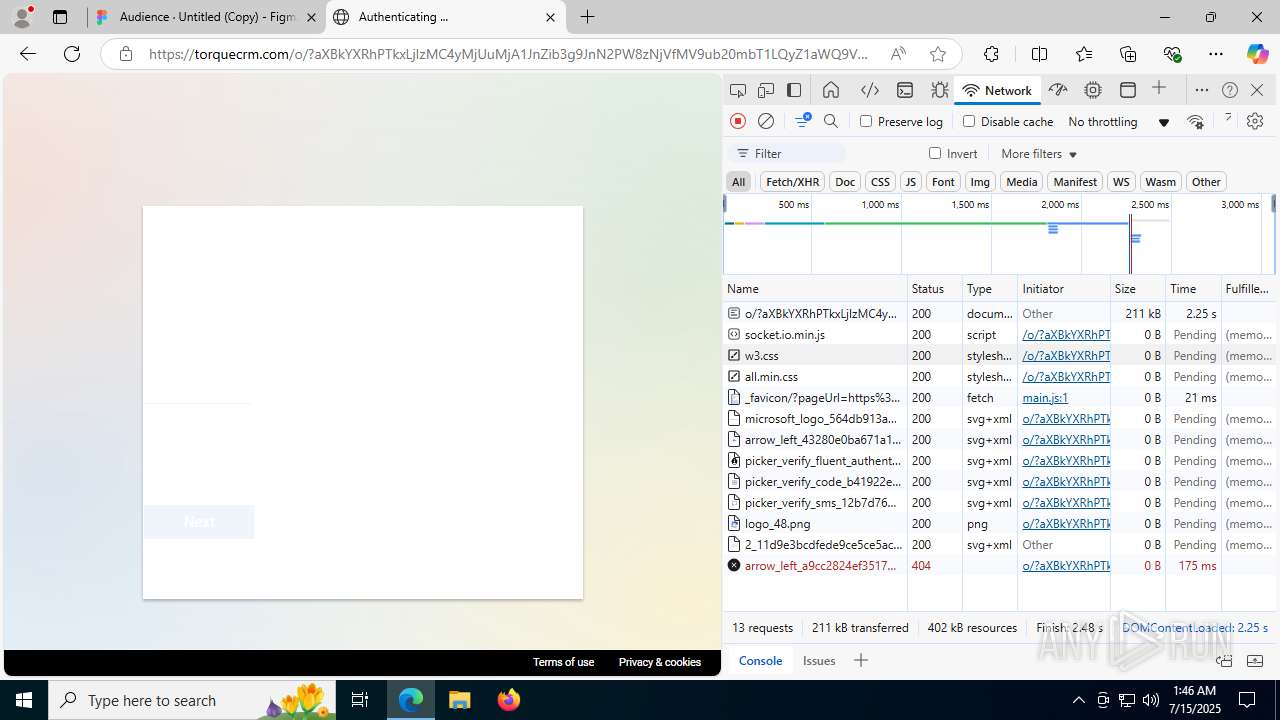Image resolution: width=1280 pixels, height=720 pixels.
Task: Open network search magnifier
Action: coord(831,121)
